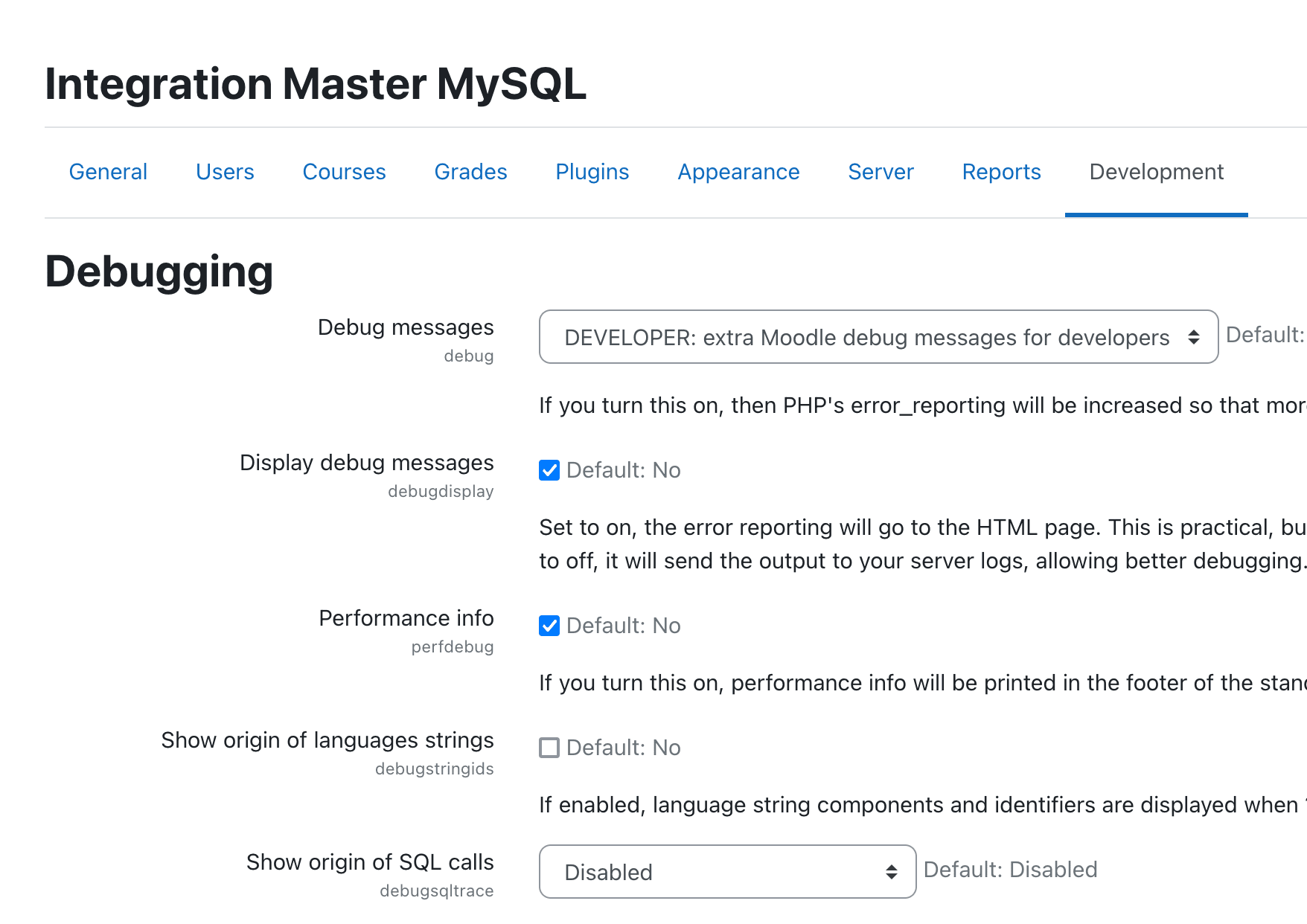Screen dimensions: 1307x924
Task: Click the debugstringids setting name
Action: [434, 769]
